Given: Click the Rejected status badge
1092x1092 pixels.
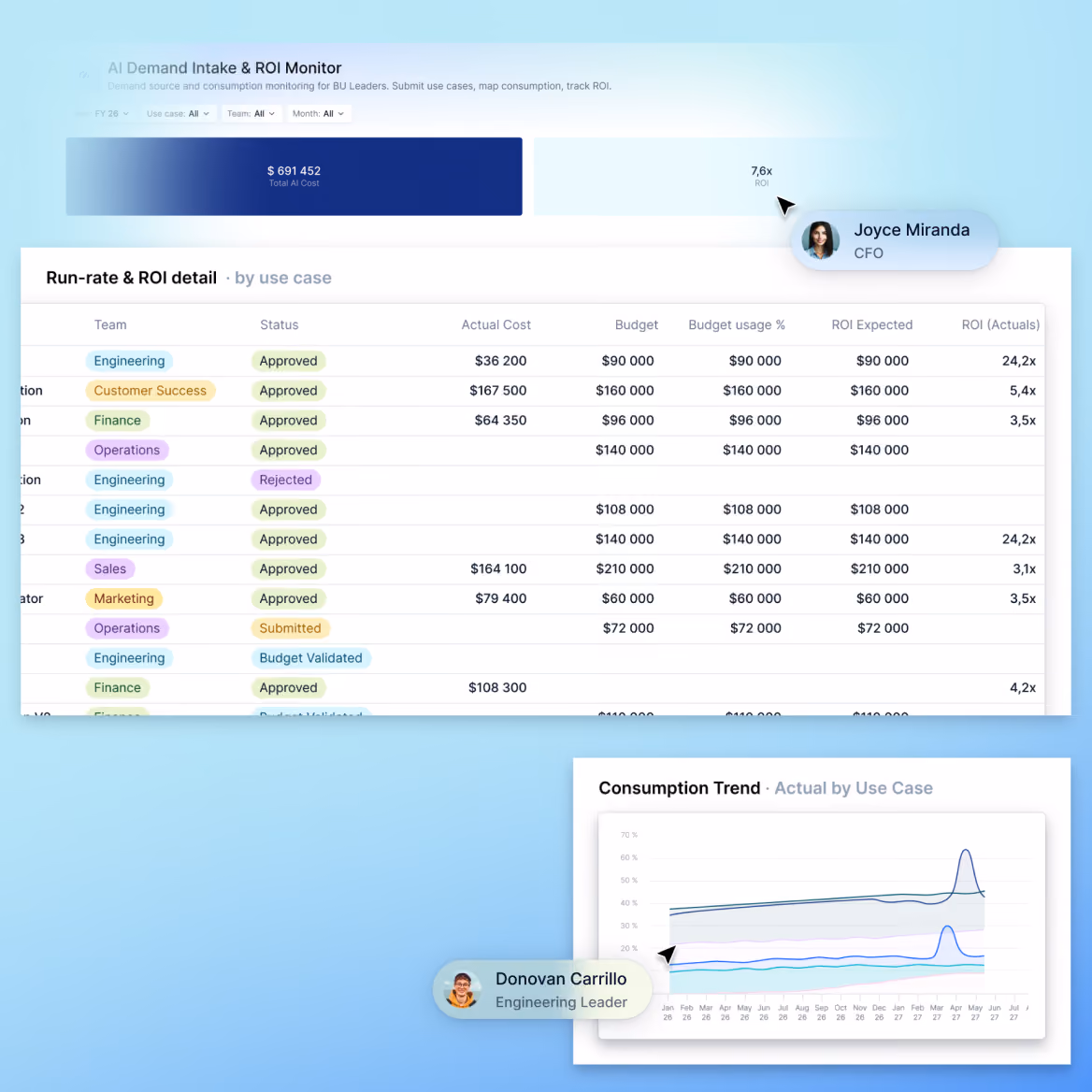Looking at the screenshot, I should click(285, 480).
